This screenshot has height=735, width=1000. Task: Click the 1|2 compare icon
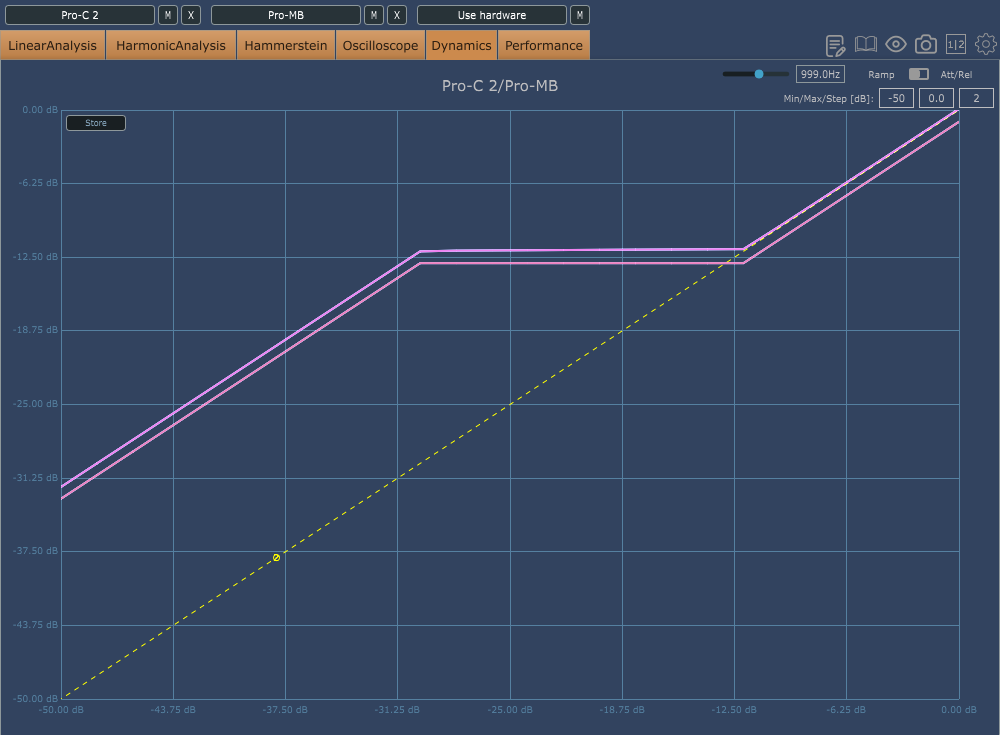pyautogui.click(x=955, y=44)
